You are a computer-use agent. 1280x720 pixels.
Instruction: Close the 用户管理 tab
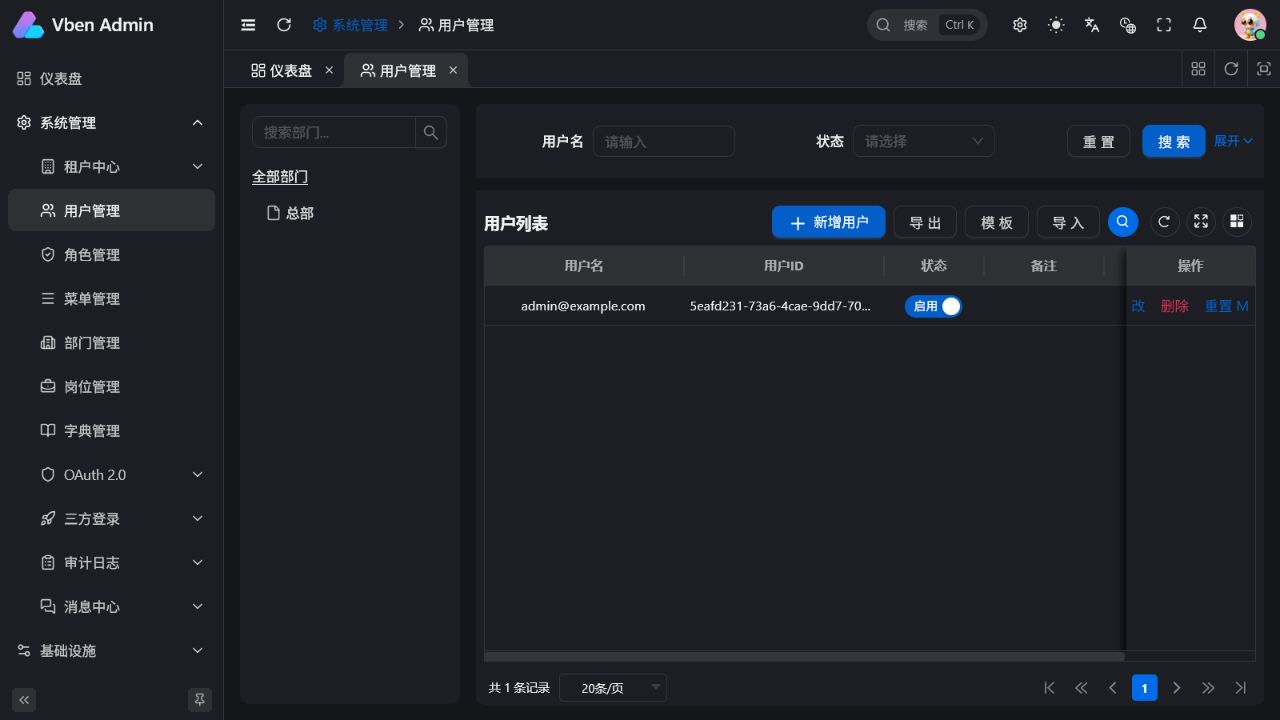click(453, 70)
